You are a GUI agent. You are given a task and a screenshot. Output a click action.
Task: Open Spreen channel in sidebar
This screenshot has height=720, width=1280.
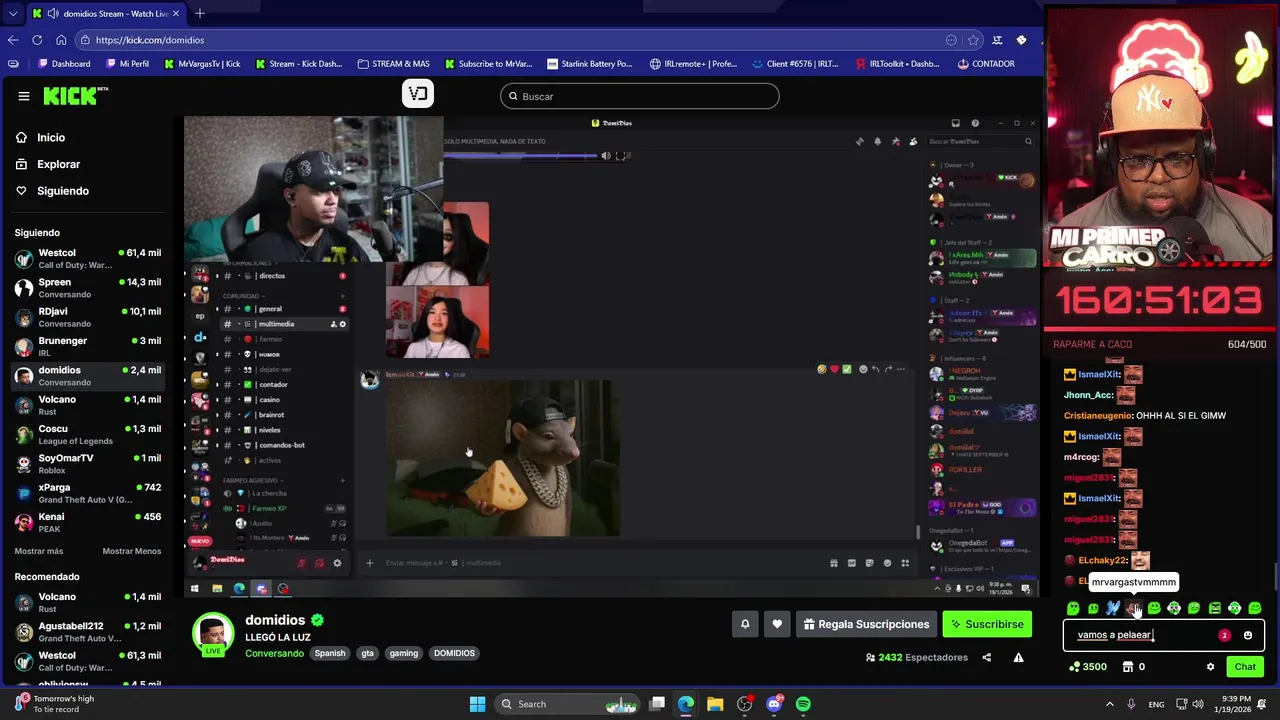tap(88, 288)
